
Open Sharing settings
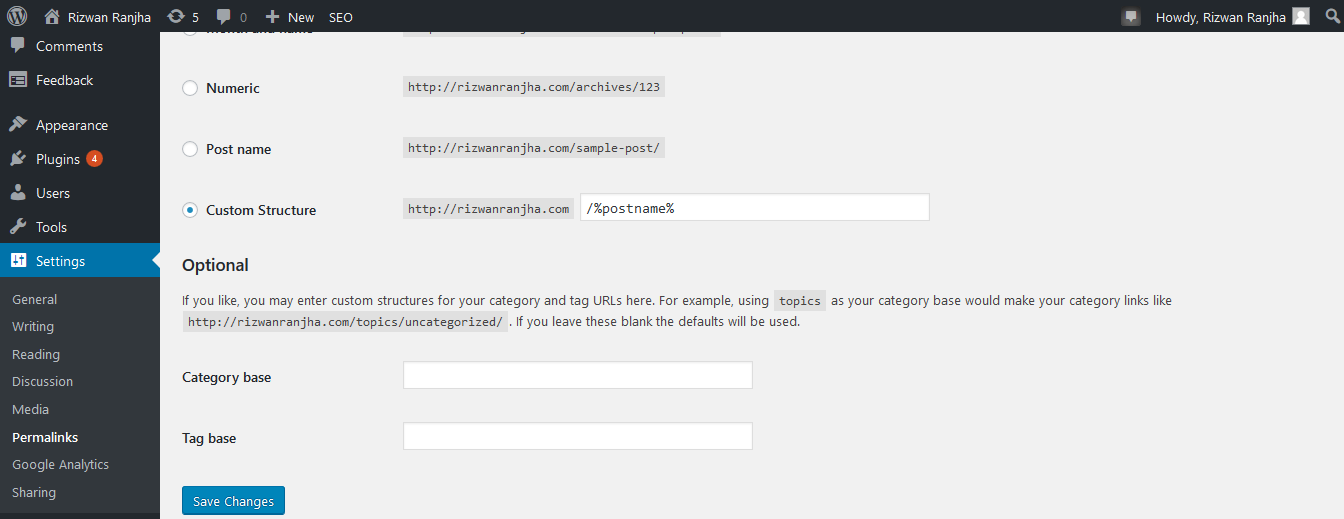pos(34,492)
